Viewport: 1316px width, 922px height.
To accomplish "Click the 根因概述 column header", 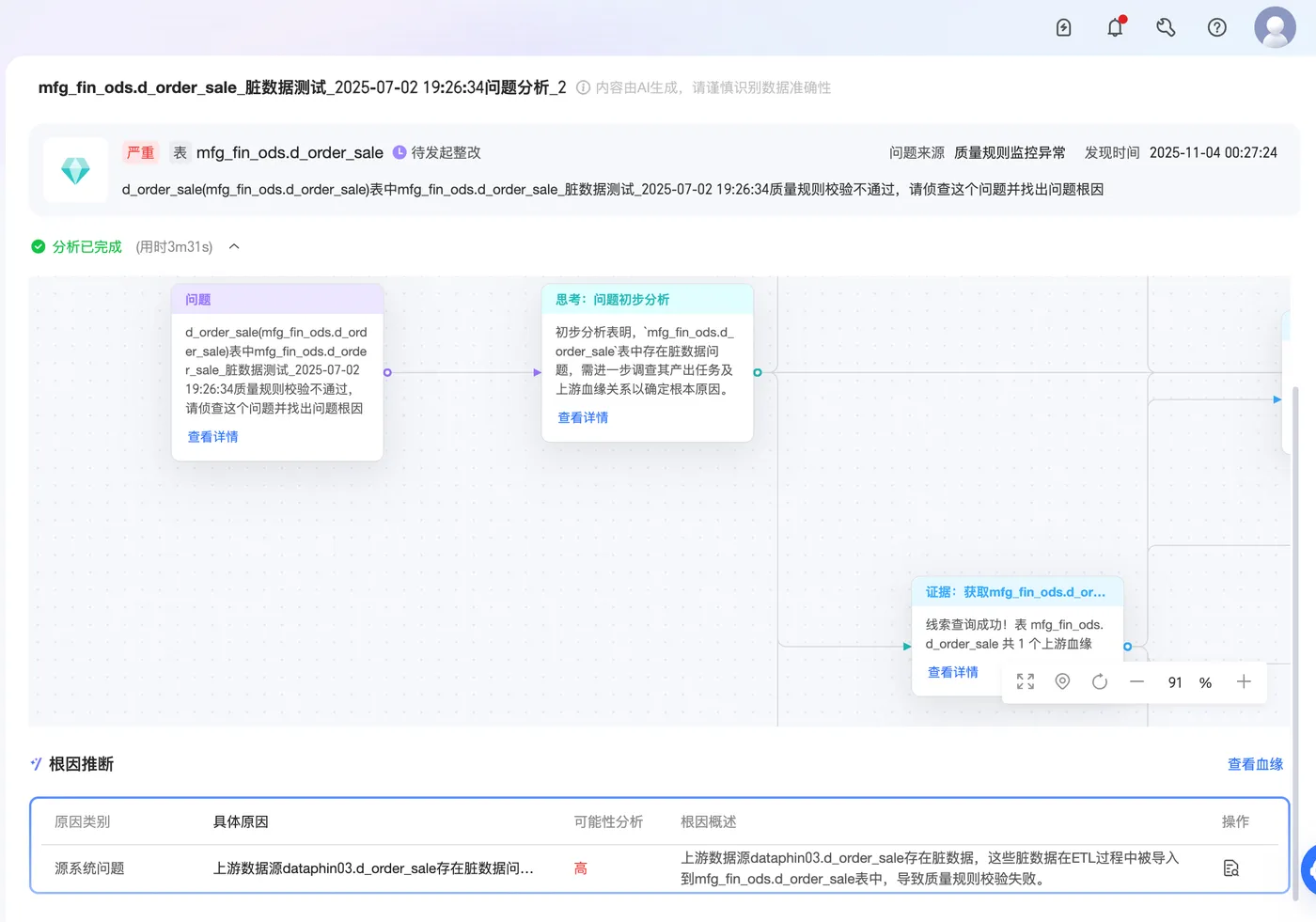I will 708,821.
